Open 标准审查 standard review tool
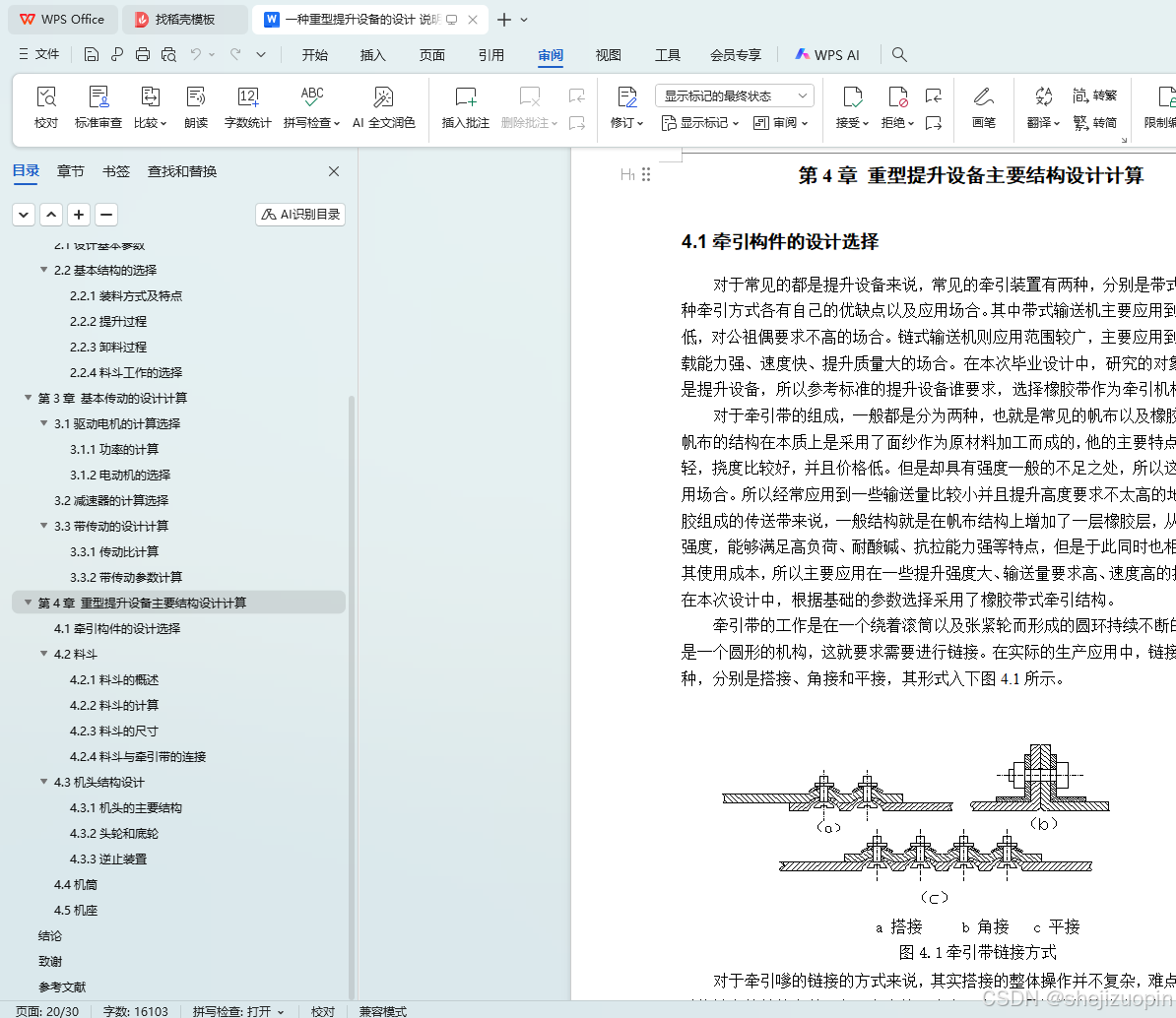Screen dimensions: 1176x1018 click(98, 107)
